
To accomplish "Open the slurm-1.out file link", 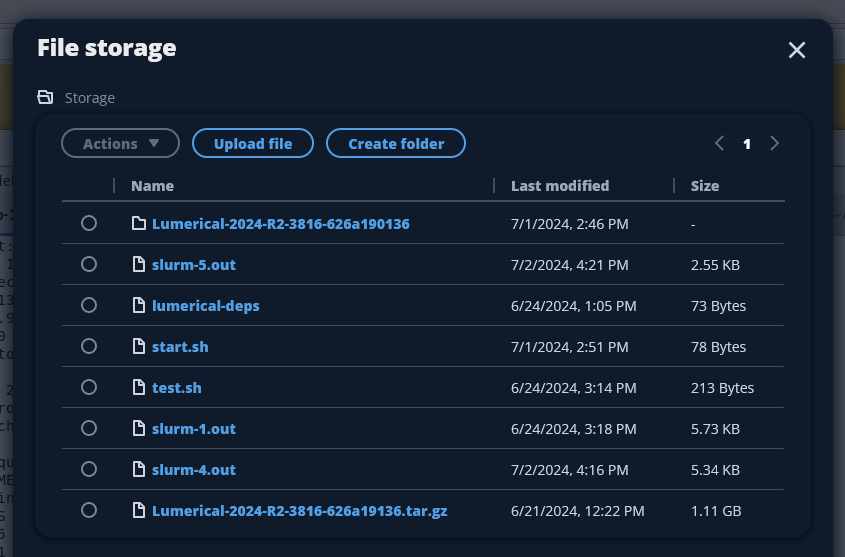I will click(193, 428).
